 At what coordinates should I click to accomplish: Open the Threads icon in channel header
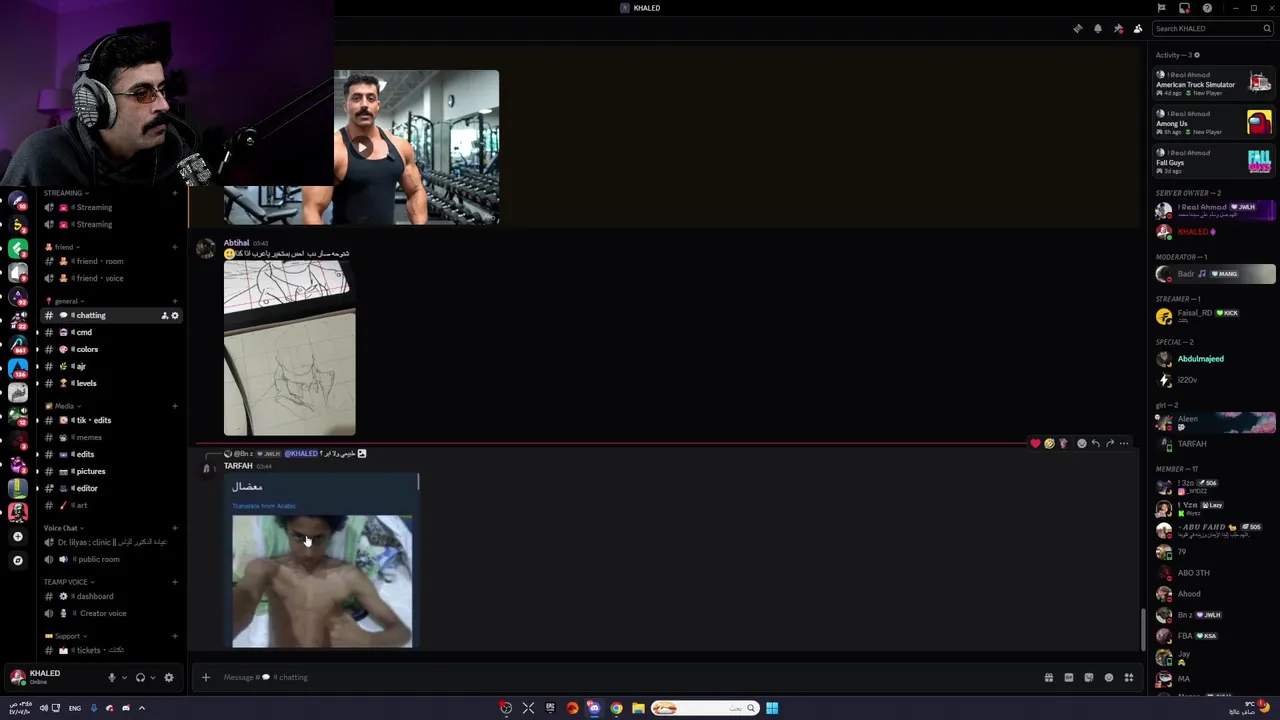pyautogui.click(x=1077, y=28)
